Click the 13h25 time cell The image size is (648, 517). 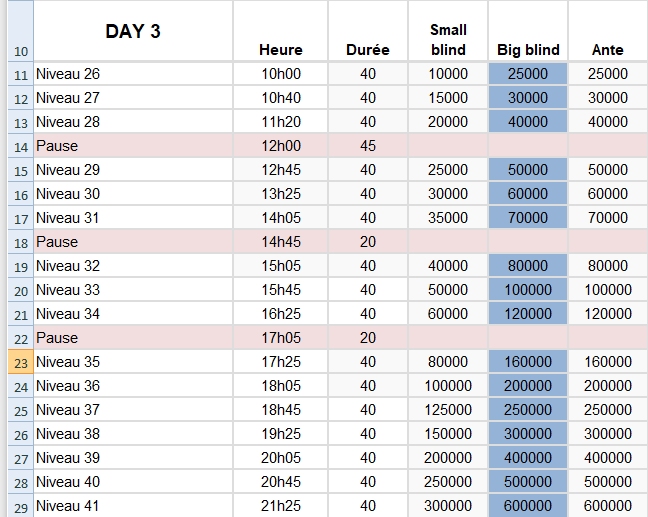coord(280,194)
